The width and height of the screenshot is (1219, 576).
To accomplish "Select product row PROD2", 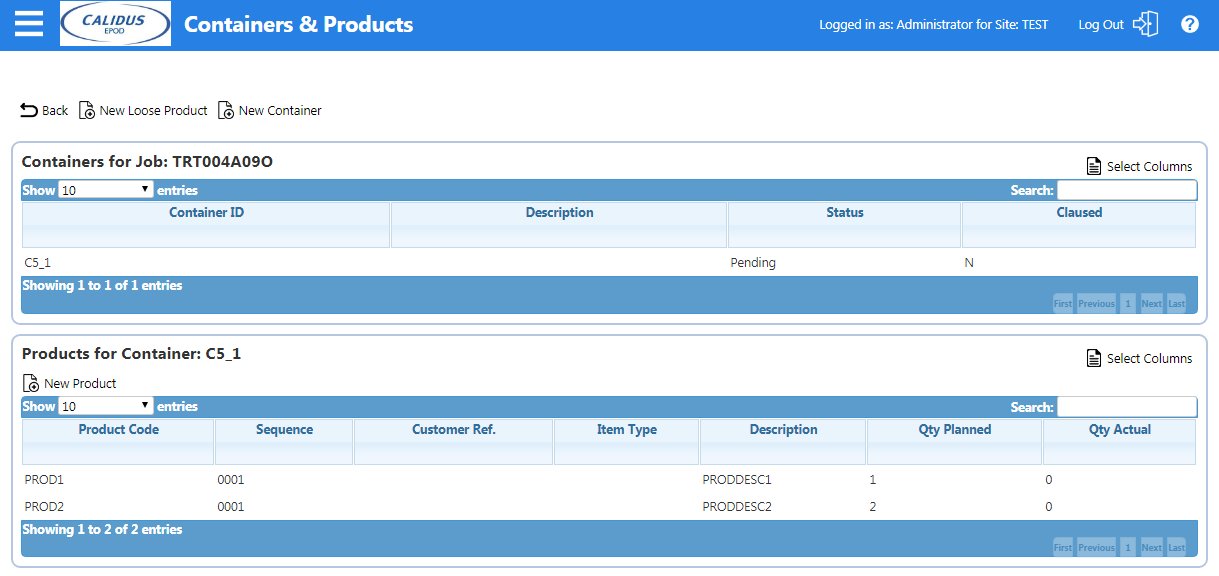I will [x=609, y=507].
